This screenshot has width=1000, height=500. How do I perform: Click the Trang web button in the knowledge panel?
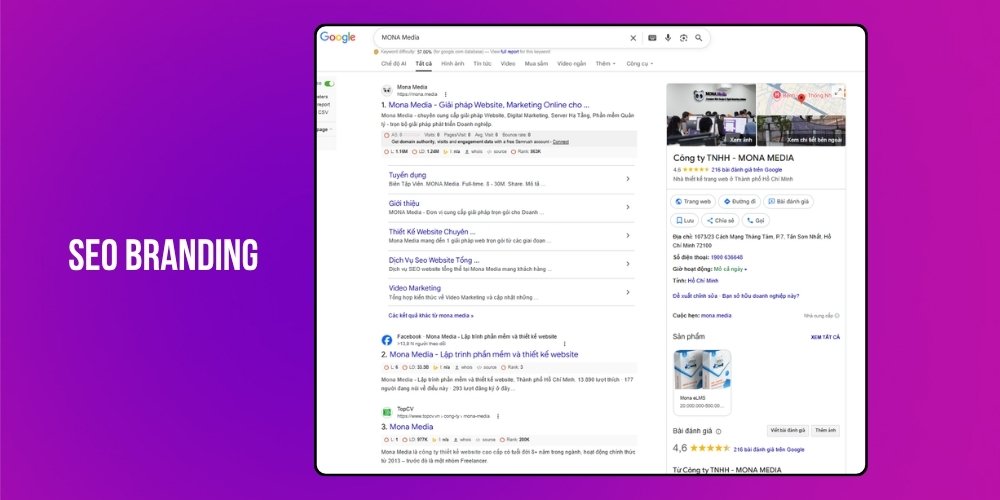pyautogui.click(x=693, y=202)
